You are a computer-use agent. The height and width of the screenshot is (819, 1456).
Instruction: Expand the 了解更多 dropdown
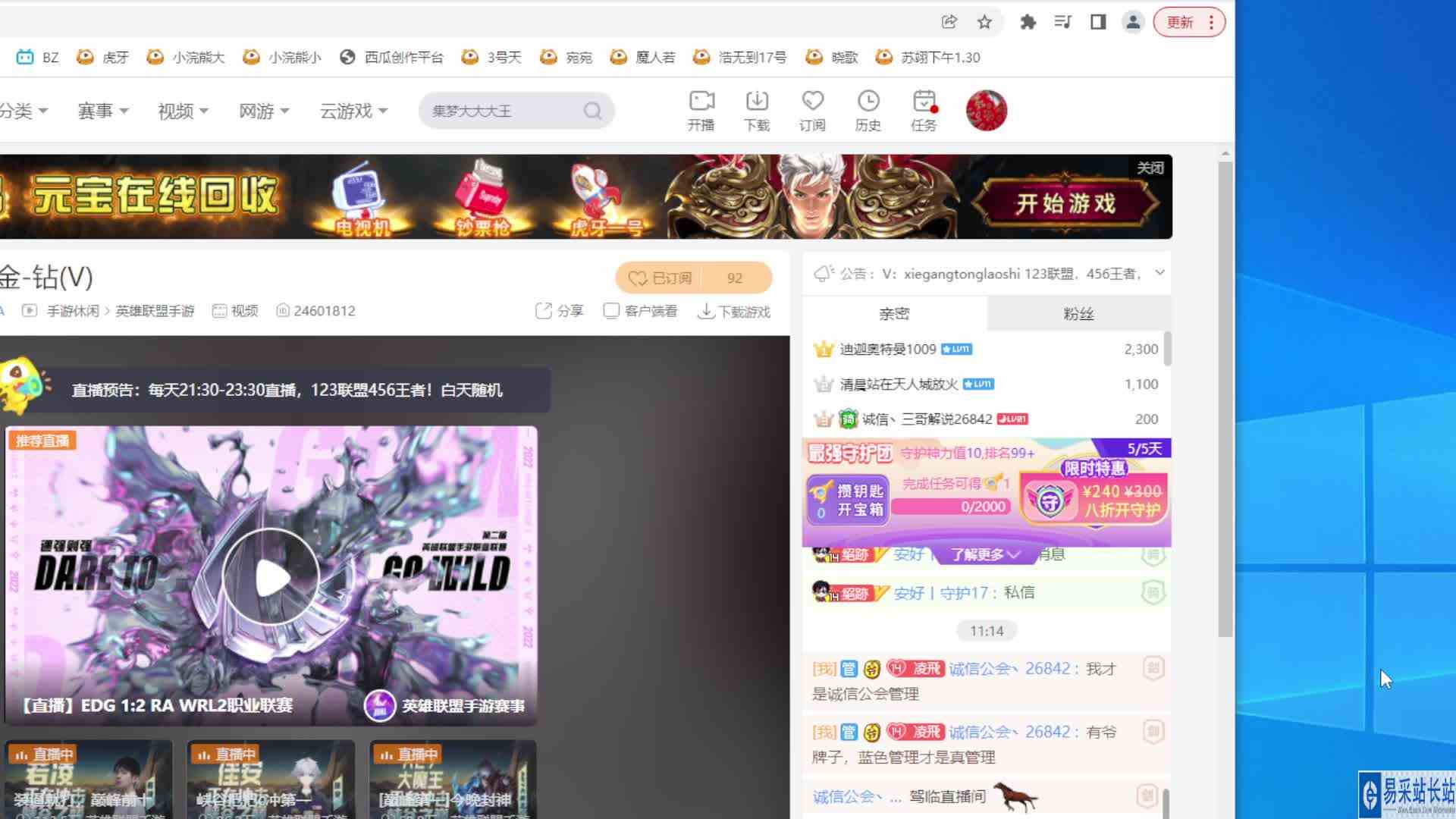[985, 554]
